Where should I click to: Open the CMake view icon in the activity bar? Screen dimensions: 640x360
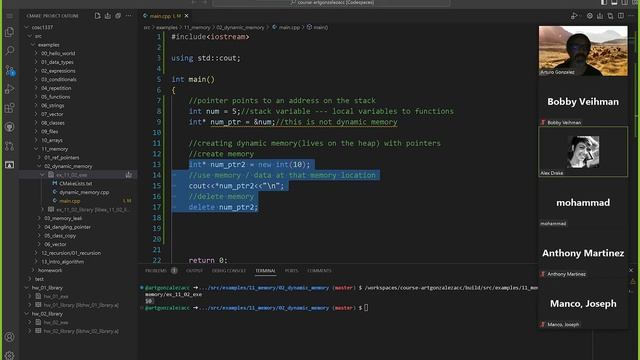[x=9, y=165]
